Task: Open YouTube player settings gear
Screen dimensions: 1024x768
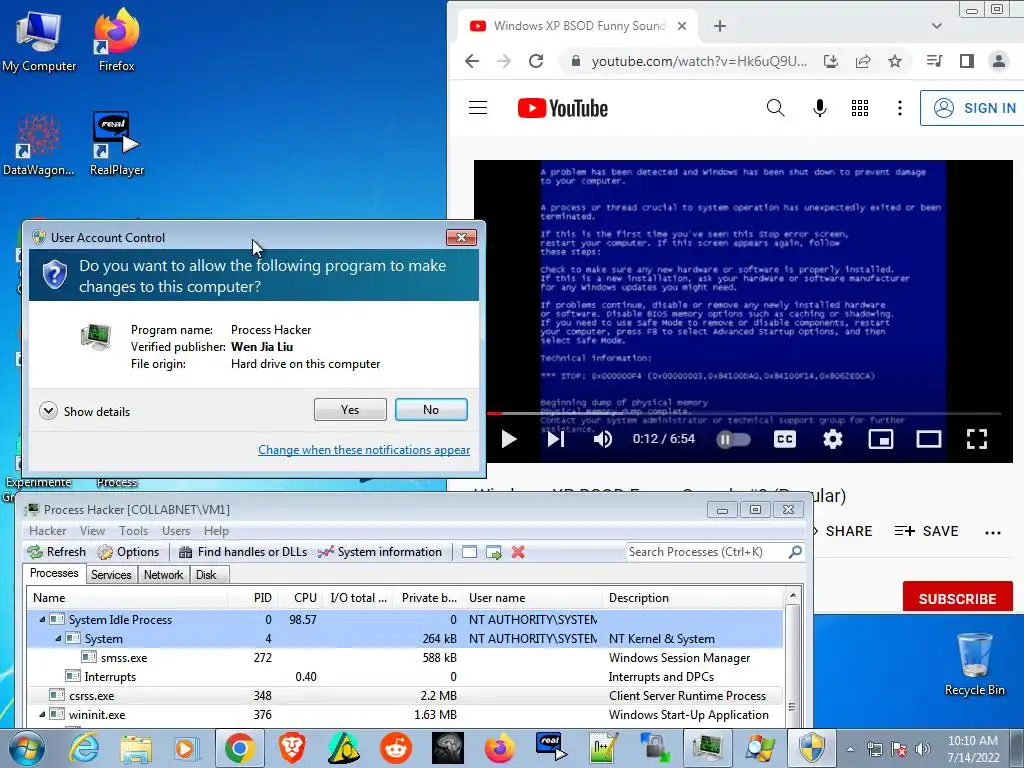Action: pos(833,439)
